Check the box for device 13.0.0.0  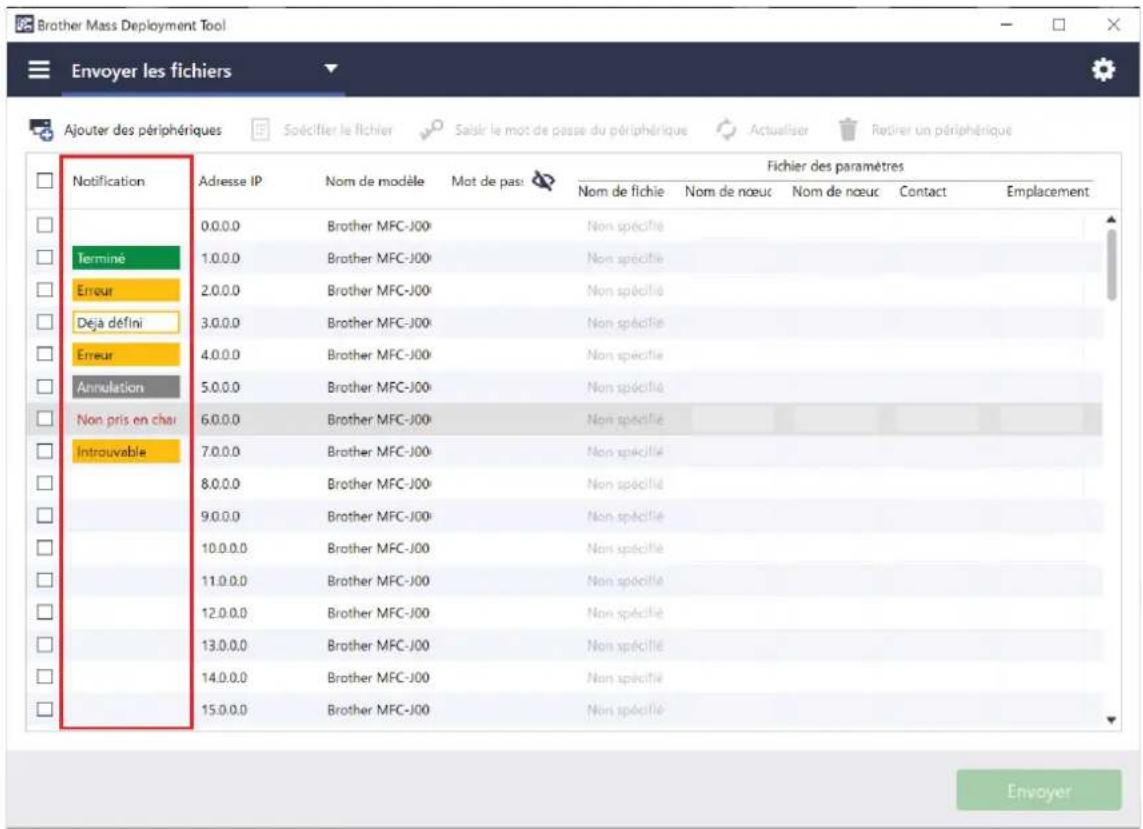coord(44,645)
